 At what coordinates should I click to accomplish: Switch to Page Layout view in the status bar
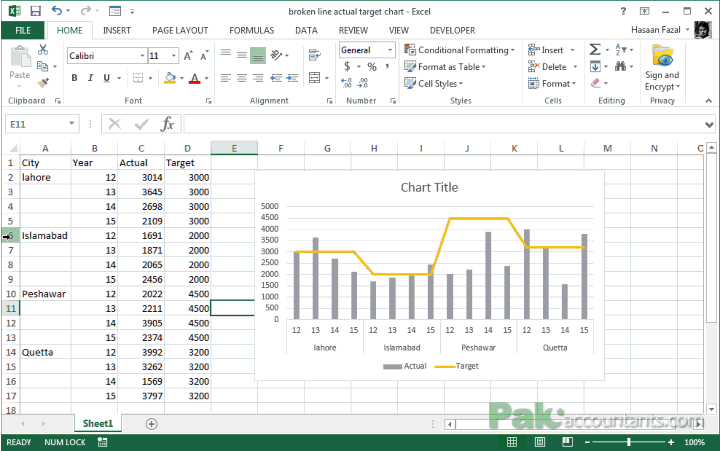[x=540, y=442]
